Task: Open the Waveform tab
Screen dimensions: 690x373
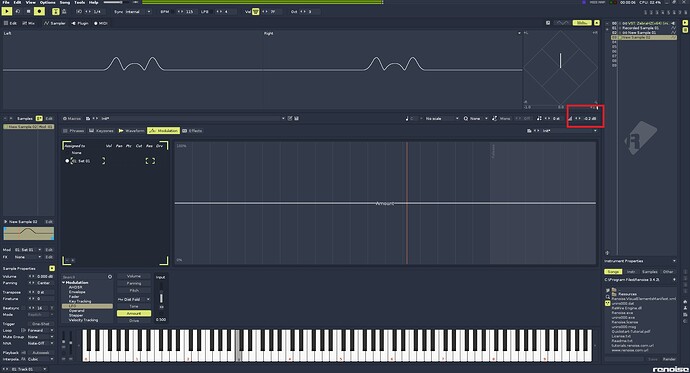Action: click(132, 131)
